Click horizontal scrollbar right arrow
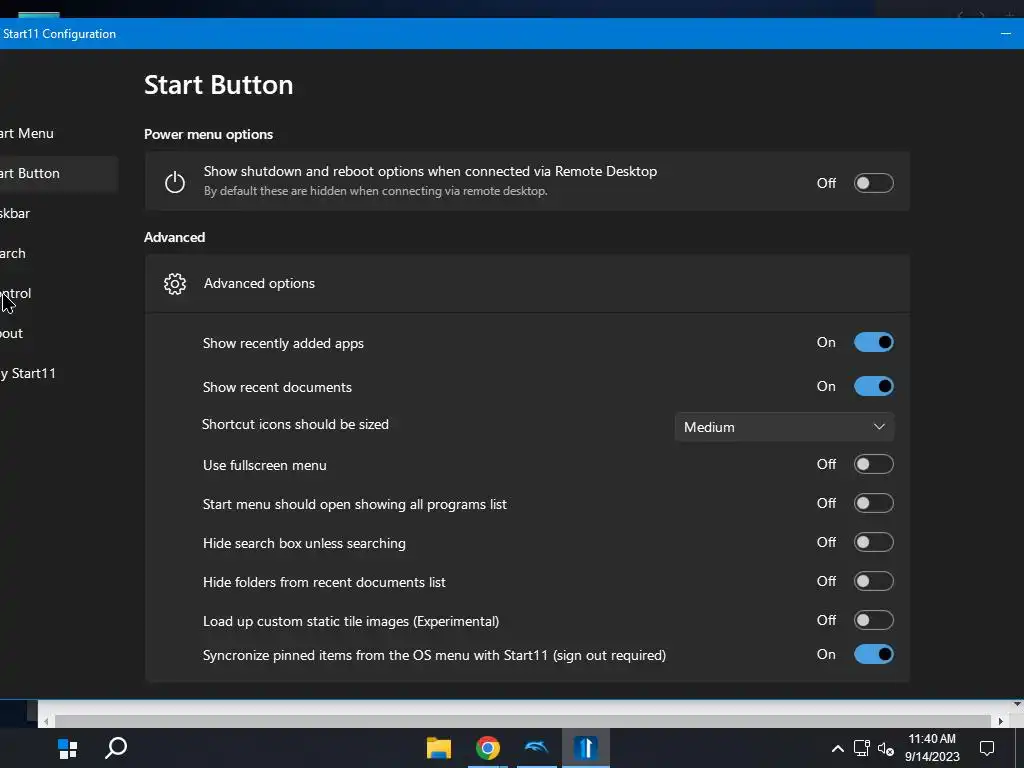The image size is (1024, 768). (x=1000, y=721)
